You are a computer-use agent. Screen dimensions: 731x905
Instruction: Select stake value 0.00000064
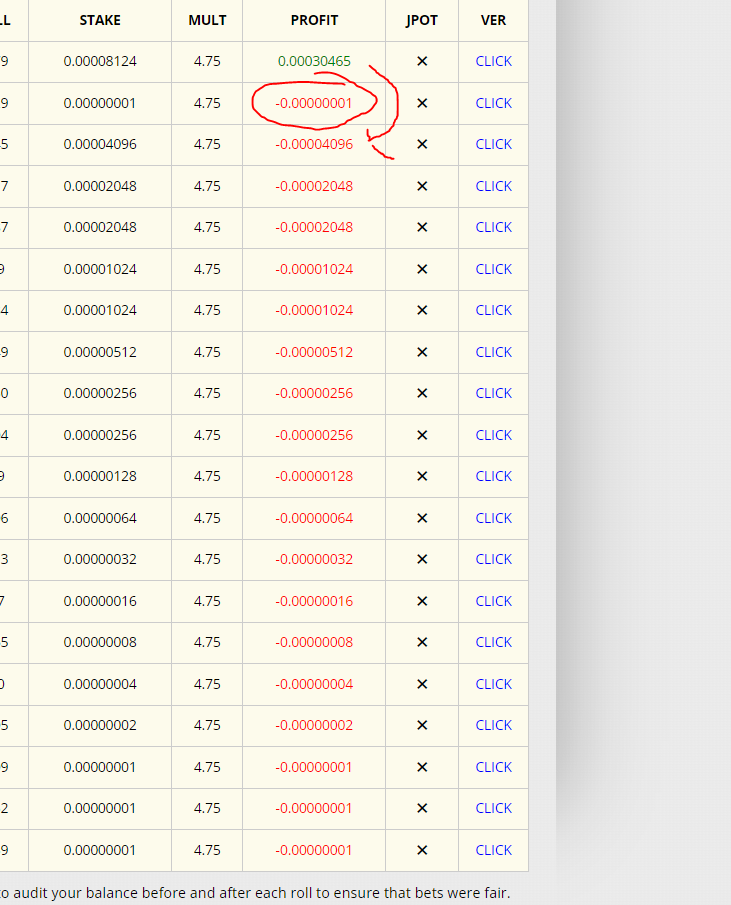[100, 518]
